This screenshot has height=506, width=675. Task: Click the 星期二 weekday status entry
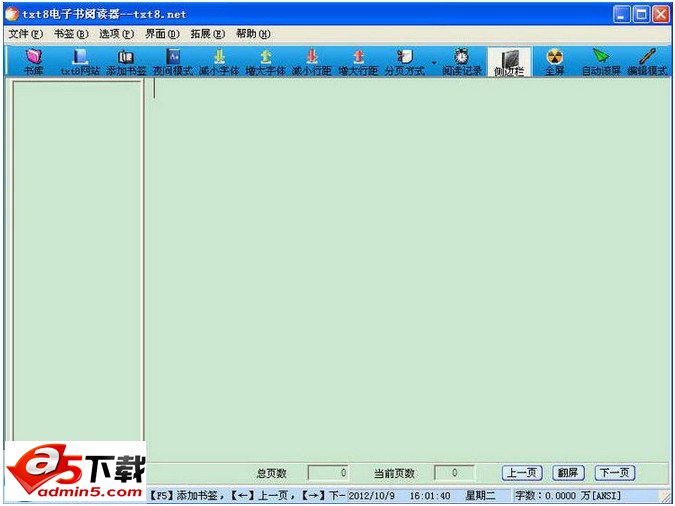480,496
